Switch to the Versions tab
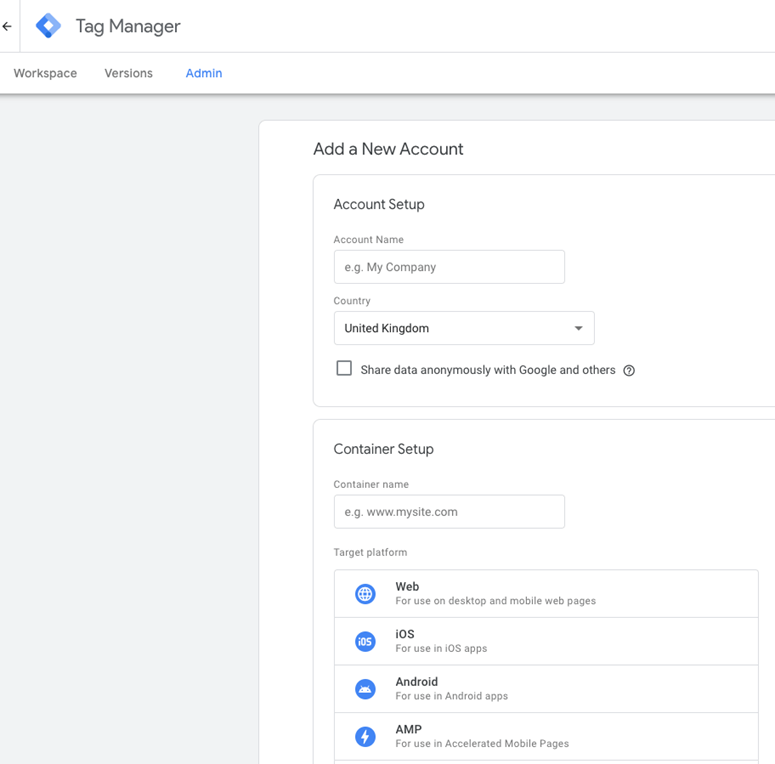 pos(129,73)
